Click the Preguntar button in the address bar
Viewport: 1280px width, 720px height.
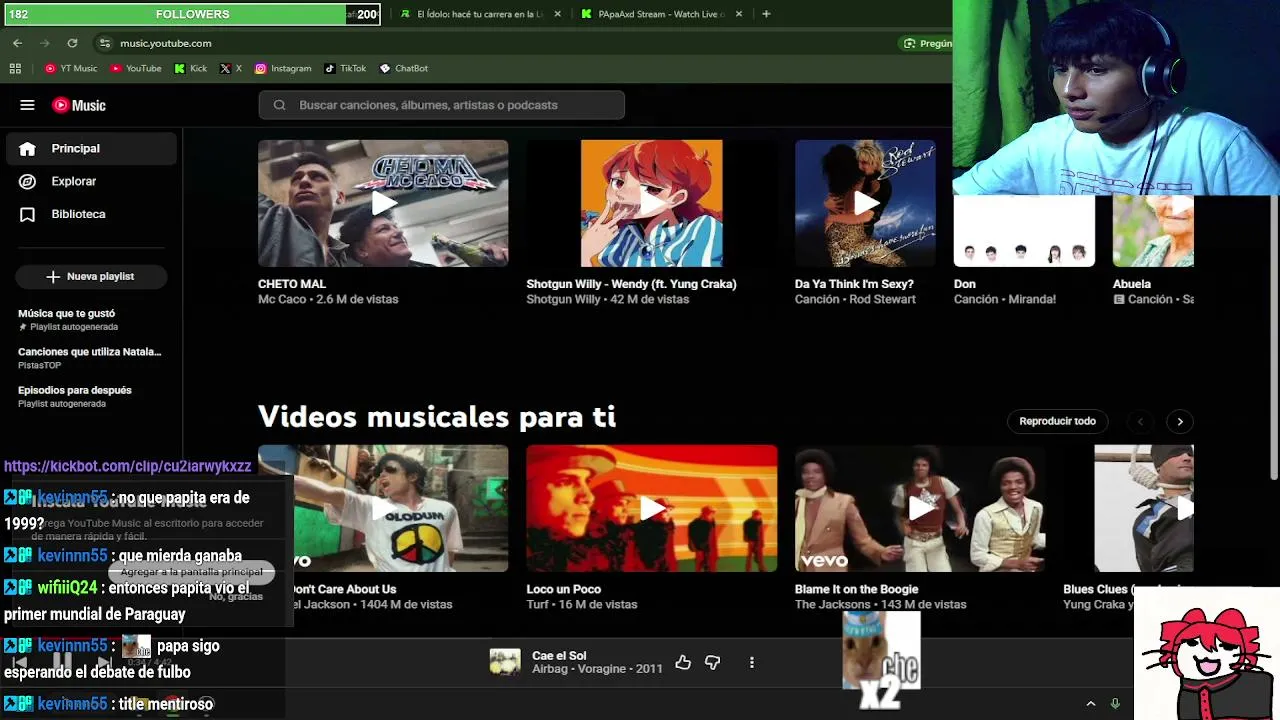click(927, 43)
